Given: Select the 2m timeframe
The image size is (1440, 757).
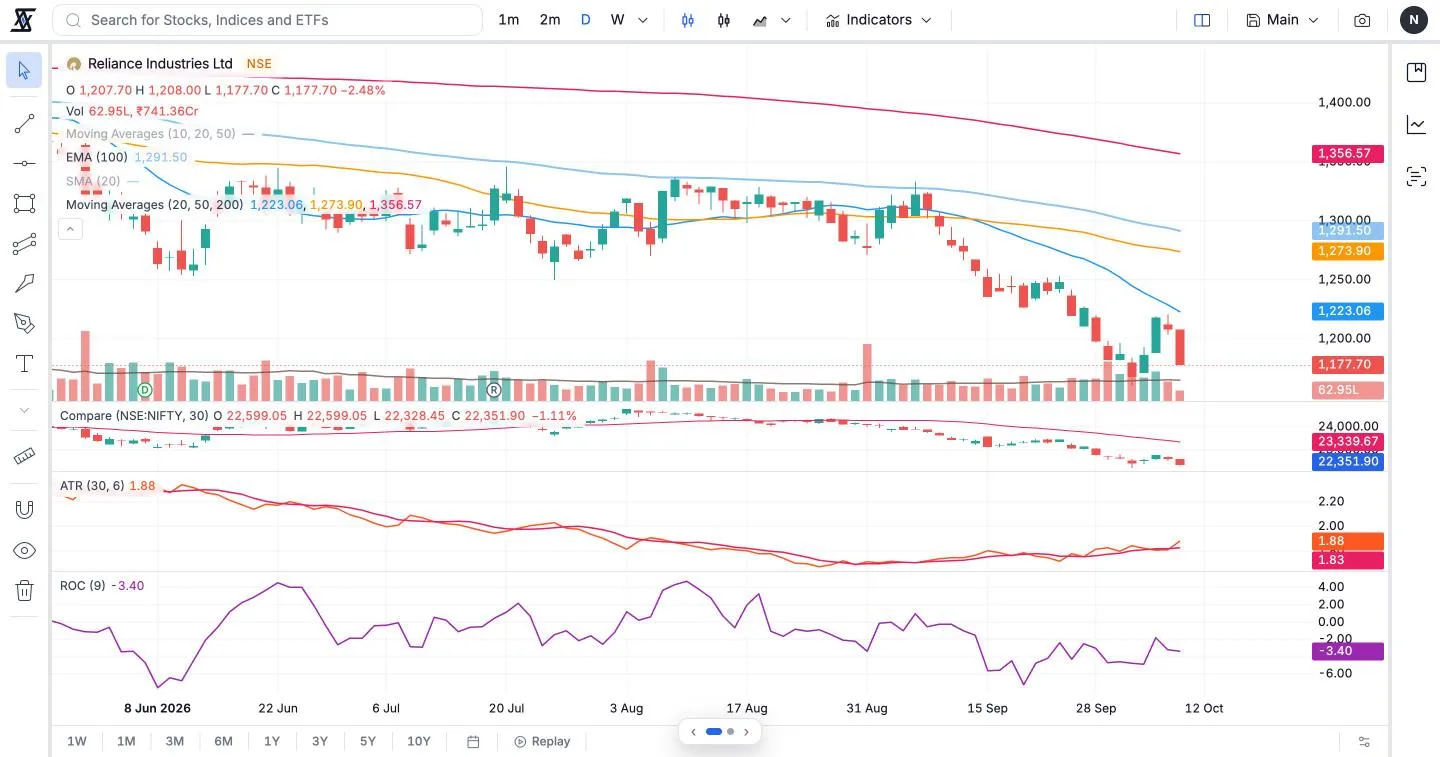Looking at the screenshot, I should [550, 20].
